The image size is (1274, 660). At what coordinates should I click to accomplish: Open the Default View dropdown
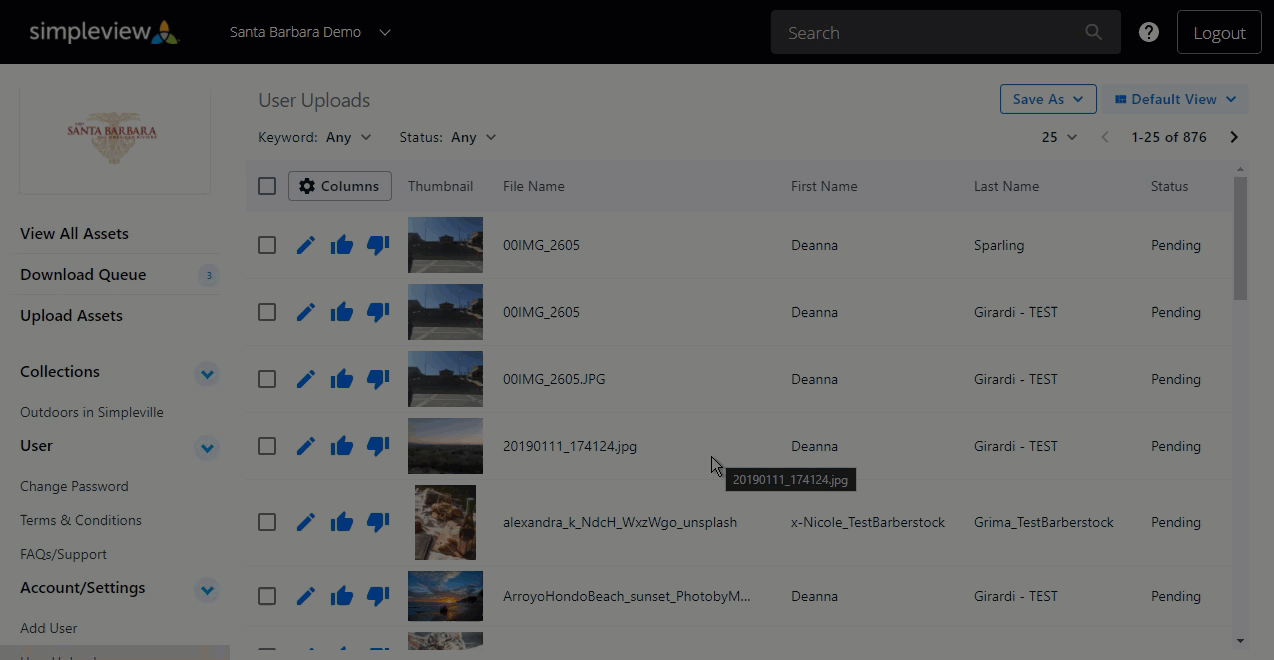1175,99
